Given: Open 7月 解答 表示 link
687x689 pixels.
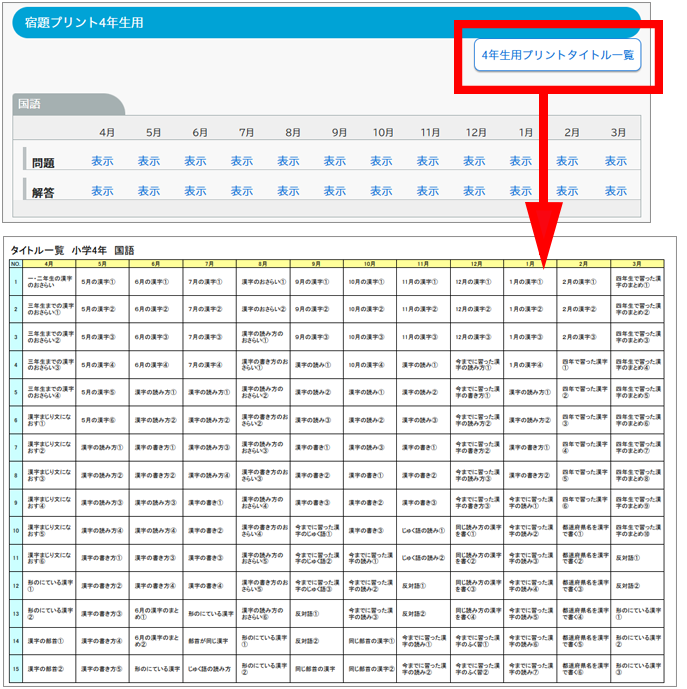Looking at the screenshot, I should tap(242, 191).
